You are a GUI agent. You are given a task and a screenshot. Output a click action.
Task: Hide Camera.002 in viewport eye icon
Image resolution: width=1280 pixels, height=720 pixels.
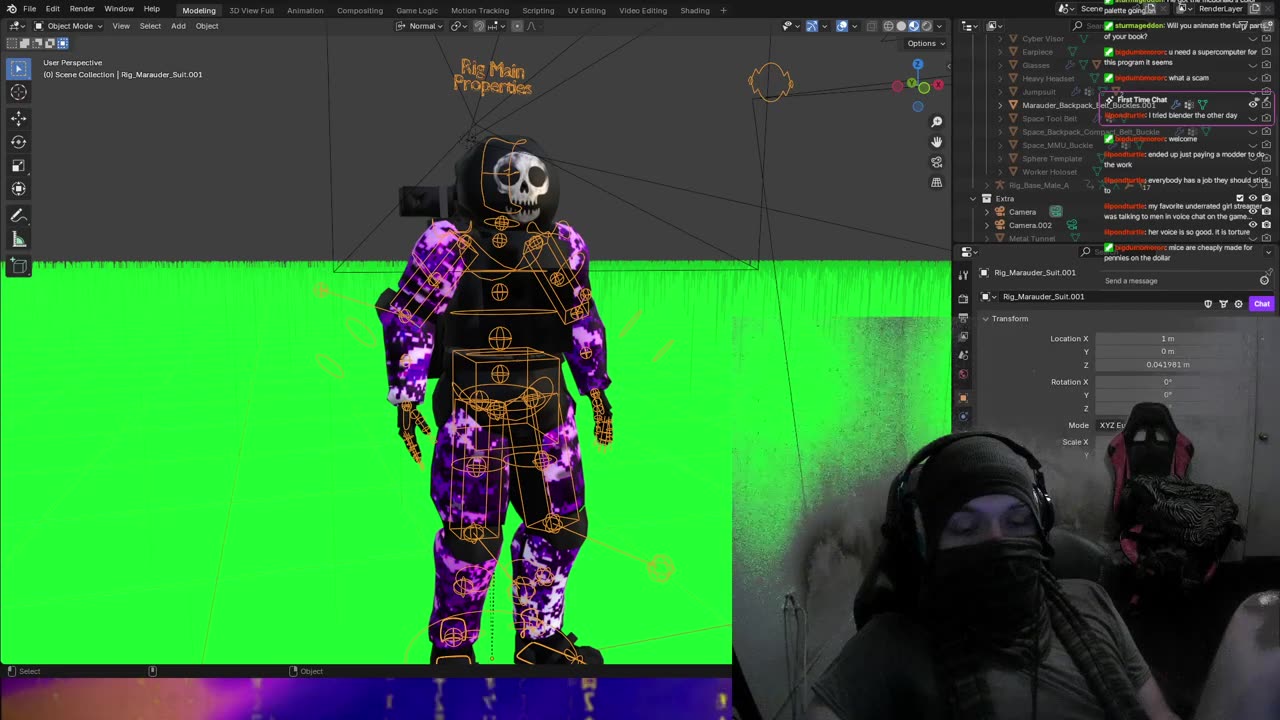coord(1253,225)
